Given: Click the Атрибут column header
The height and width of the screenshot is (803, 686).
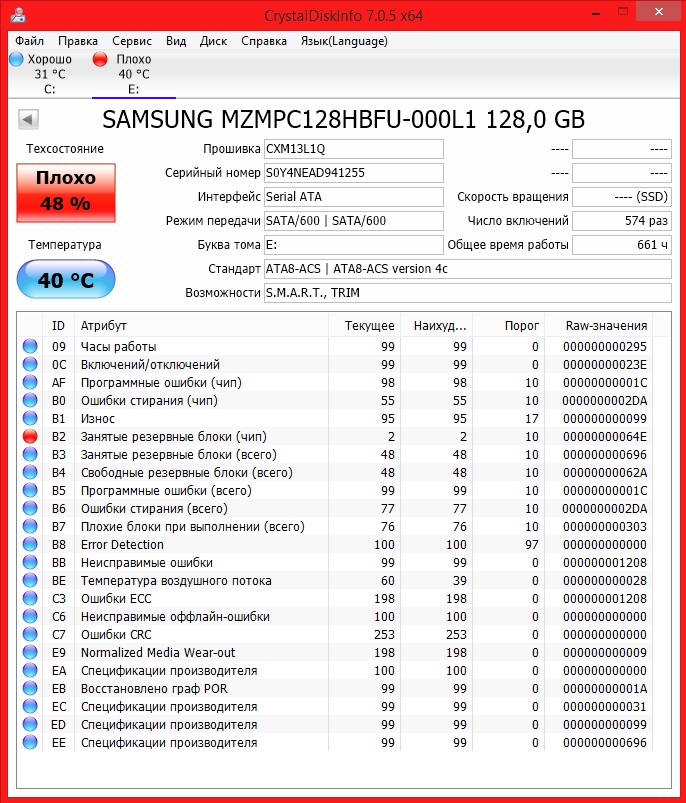Looking at the screenshot, I should (202, 326).
